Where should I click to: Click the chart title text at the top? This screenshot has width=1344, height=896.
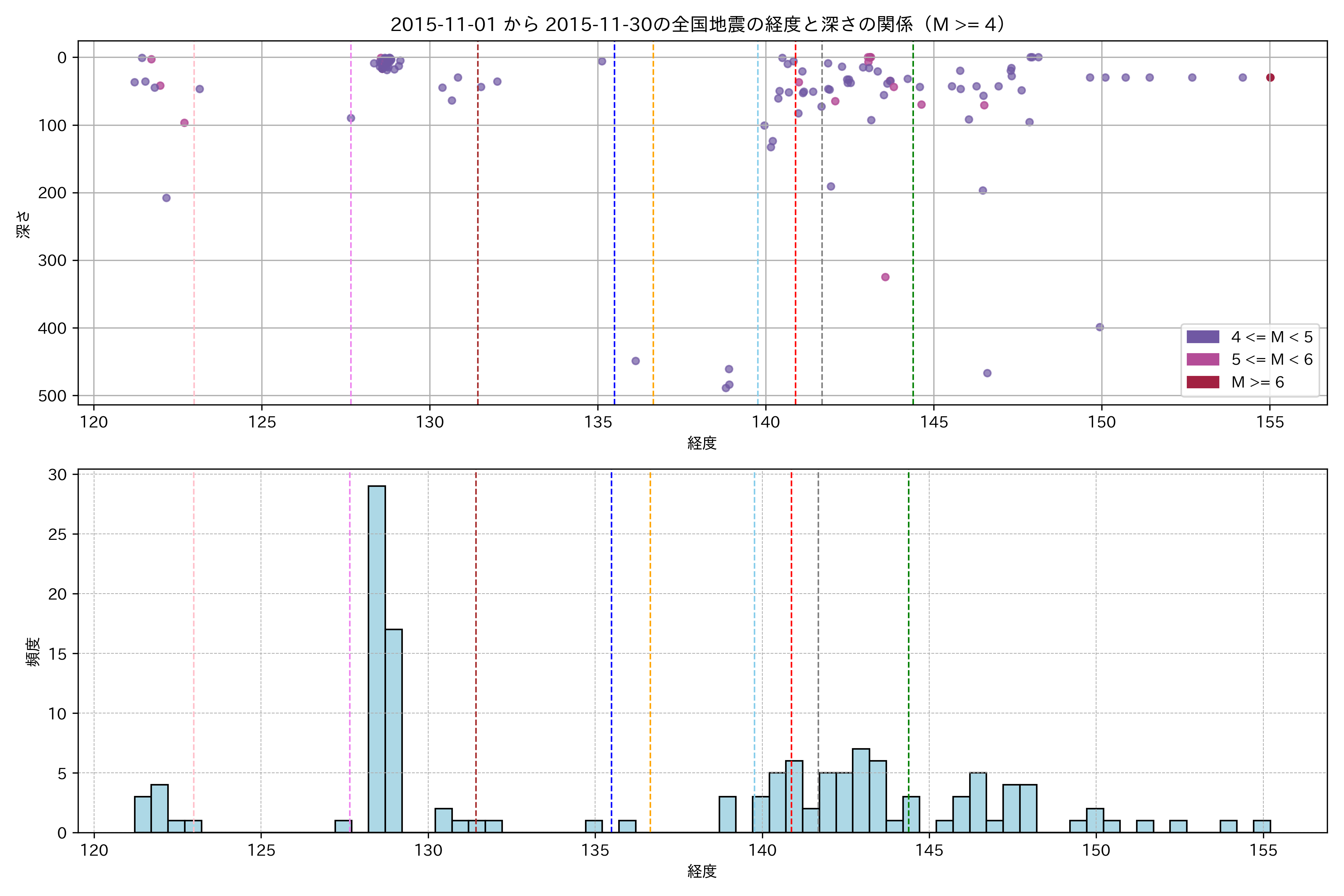698,25
